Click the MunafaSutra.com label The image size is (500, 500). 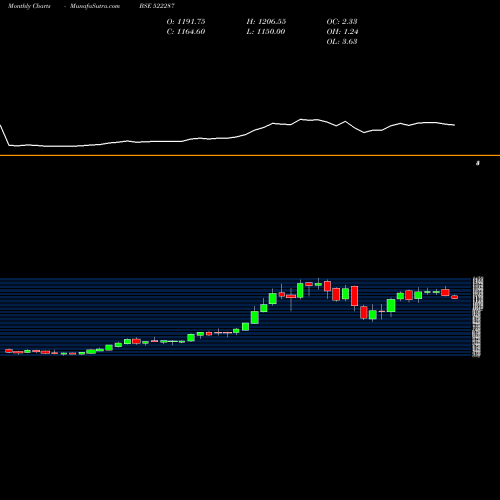coord(95,6)
